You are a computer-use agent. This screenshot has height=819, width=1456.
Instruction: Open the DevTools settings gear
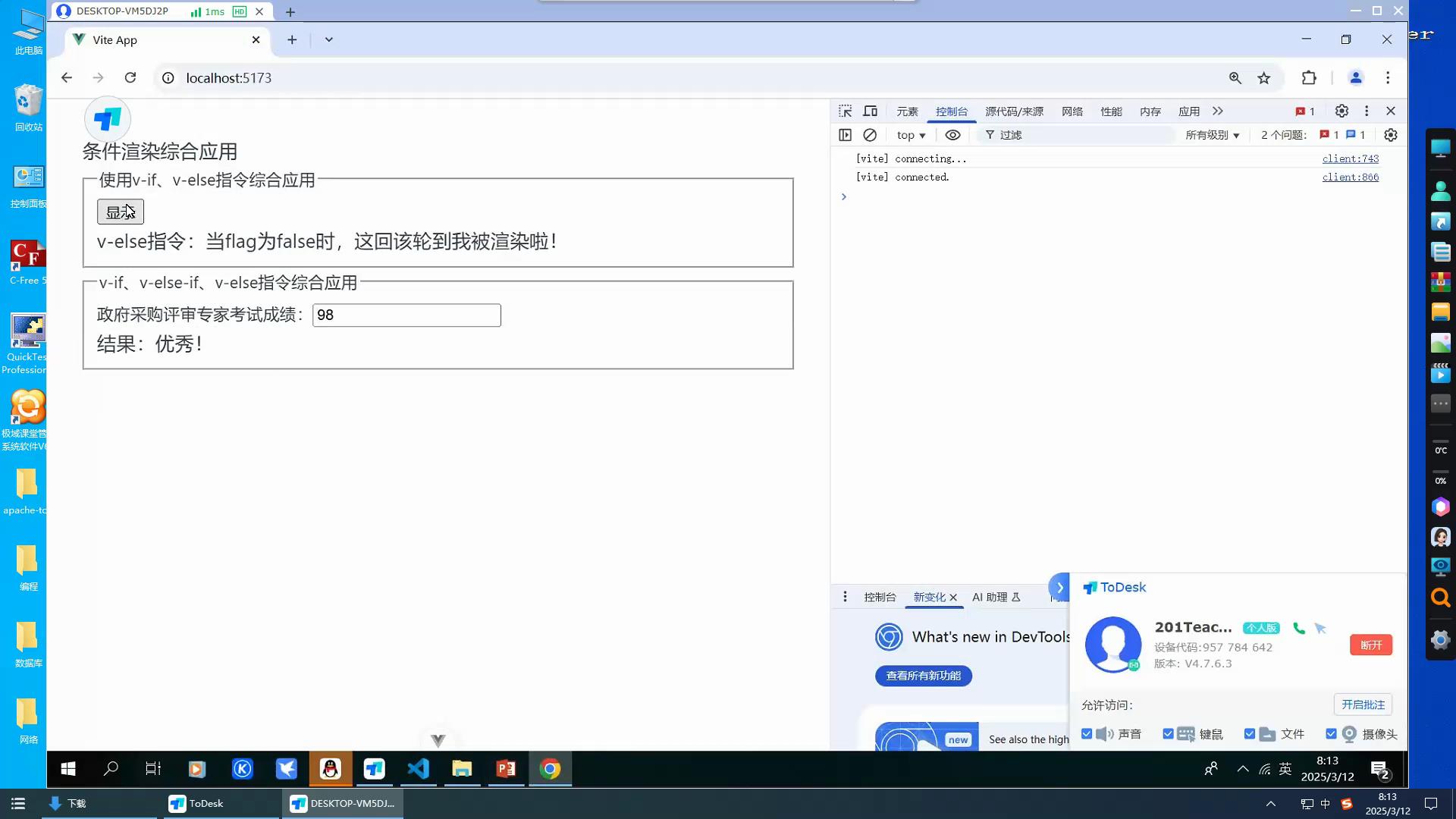pyautogui.click(x=1341, y=111)
